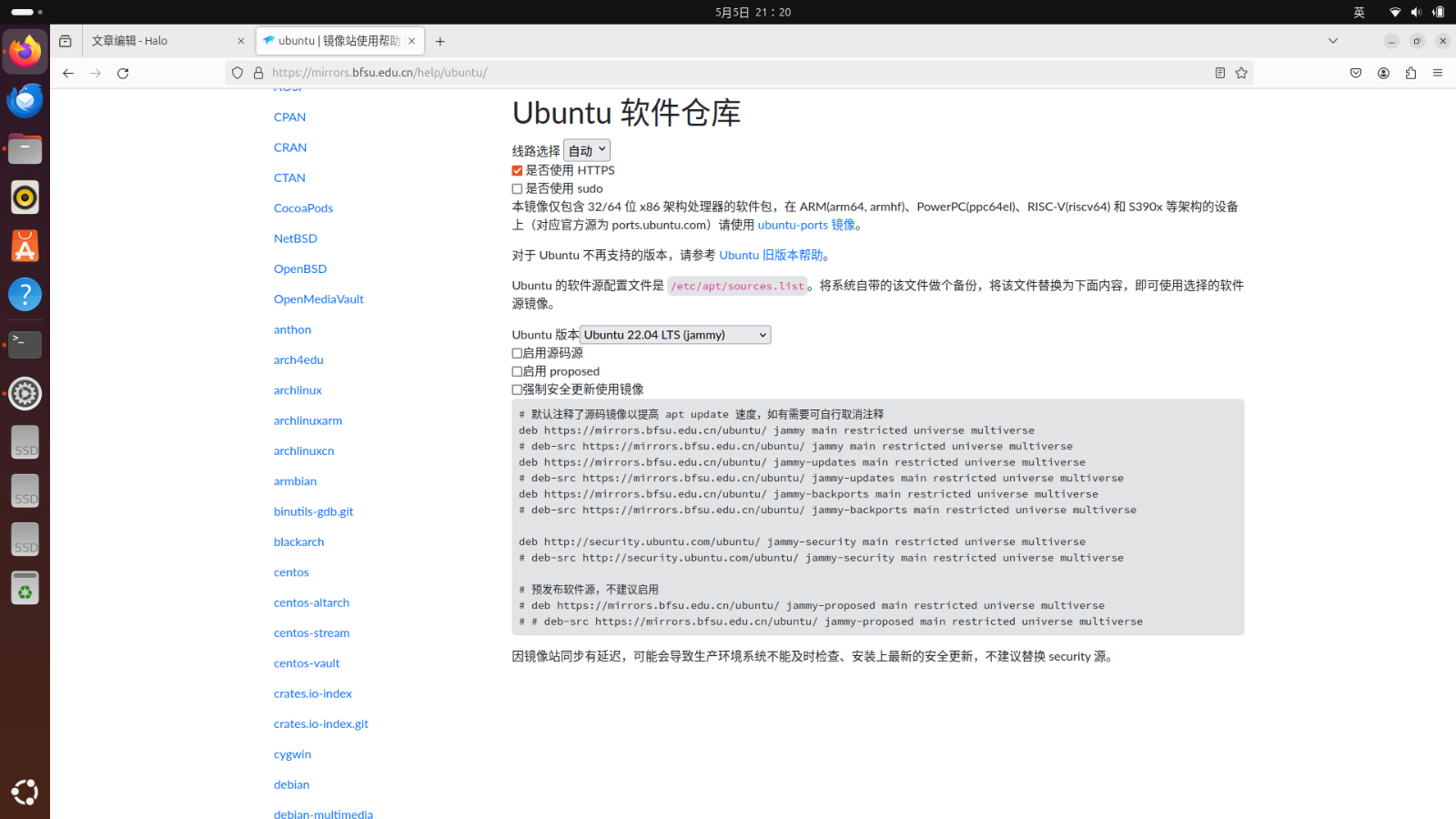Expand the tab list chevron
The image size is (1456, 819).
click(x=1332, y=41)
